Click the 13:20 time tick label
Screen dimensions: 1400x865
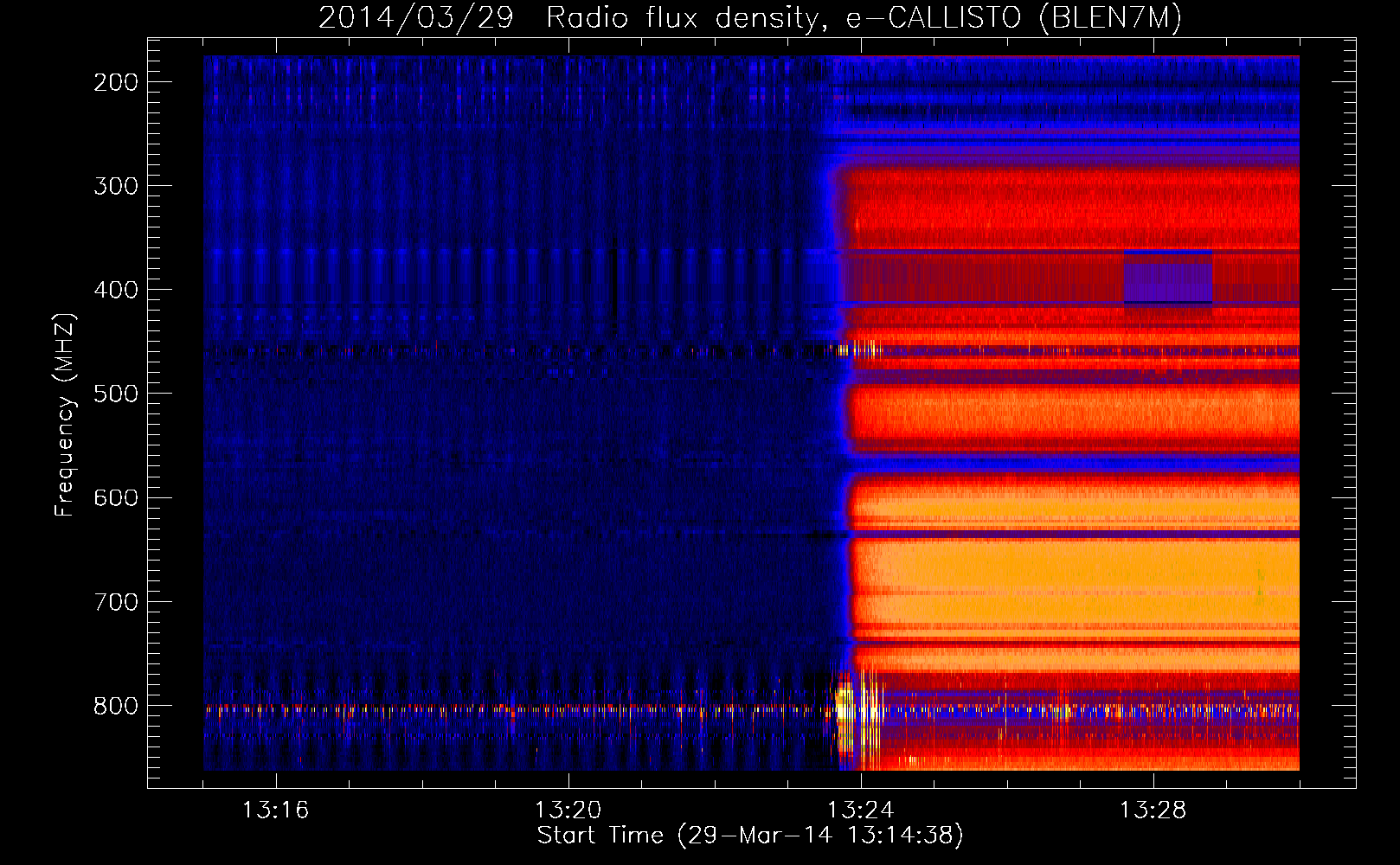[x=568, y=811]
